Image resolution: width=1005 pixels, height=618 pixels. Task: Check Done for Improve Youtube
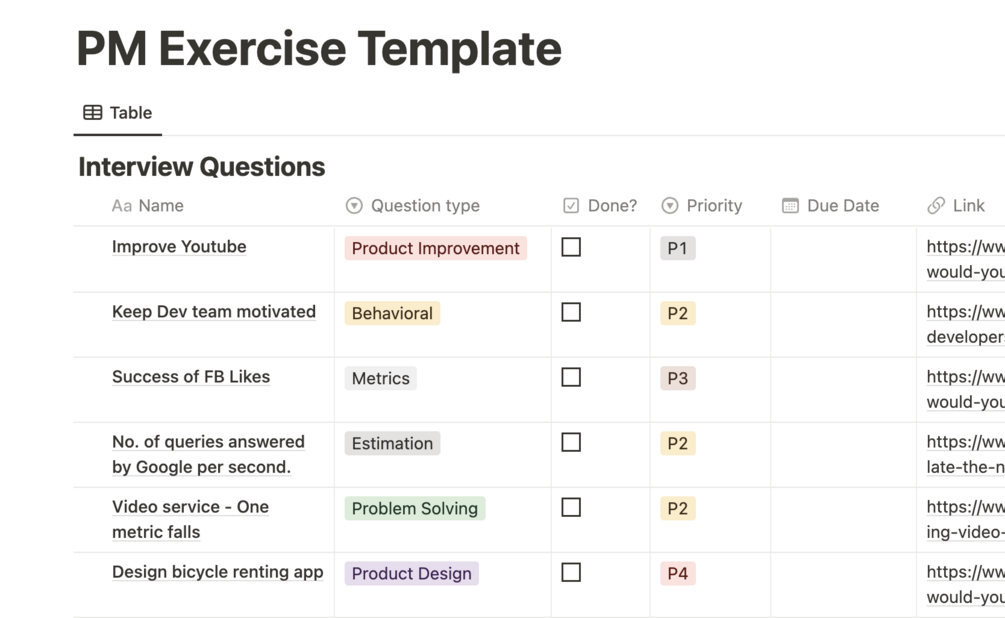click(571, 247)
